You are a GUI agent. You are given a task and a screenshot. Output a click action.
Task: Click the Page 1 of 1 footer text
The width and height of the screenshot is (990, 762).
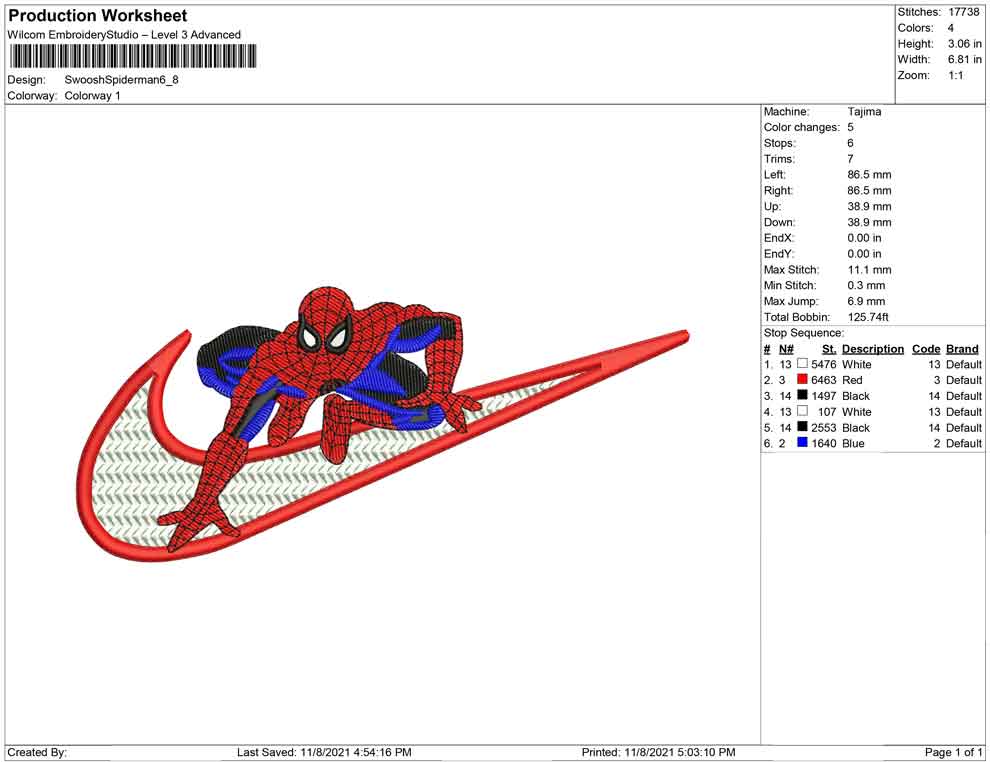tap(953, 752)
